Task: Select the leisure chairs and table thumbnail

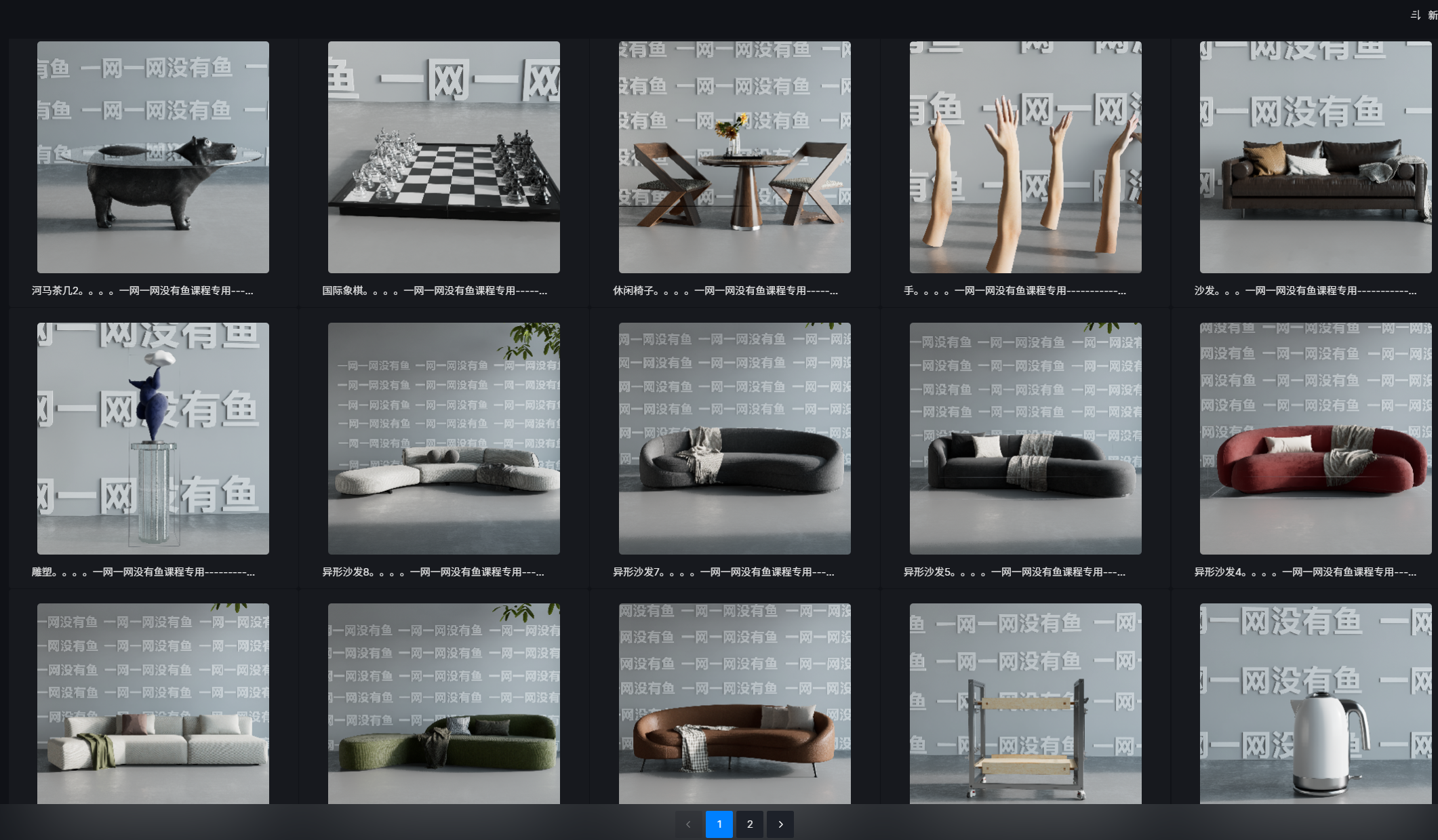Action: tap(734, 157)
